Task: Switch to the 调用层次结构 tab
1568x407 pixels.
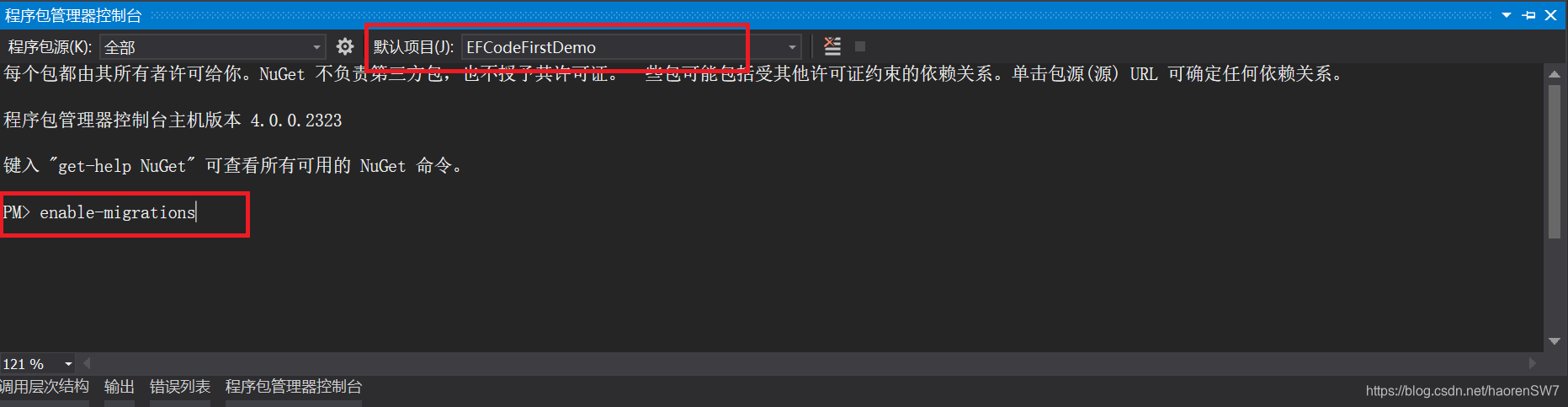Action: click(x=45, y=387)
